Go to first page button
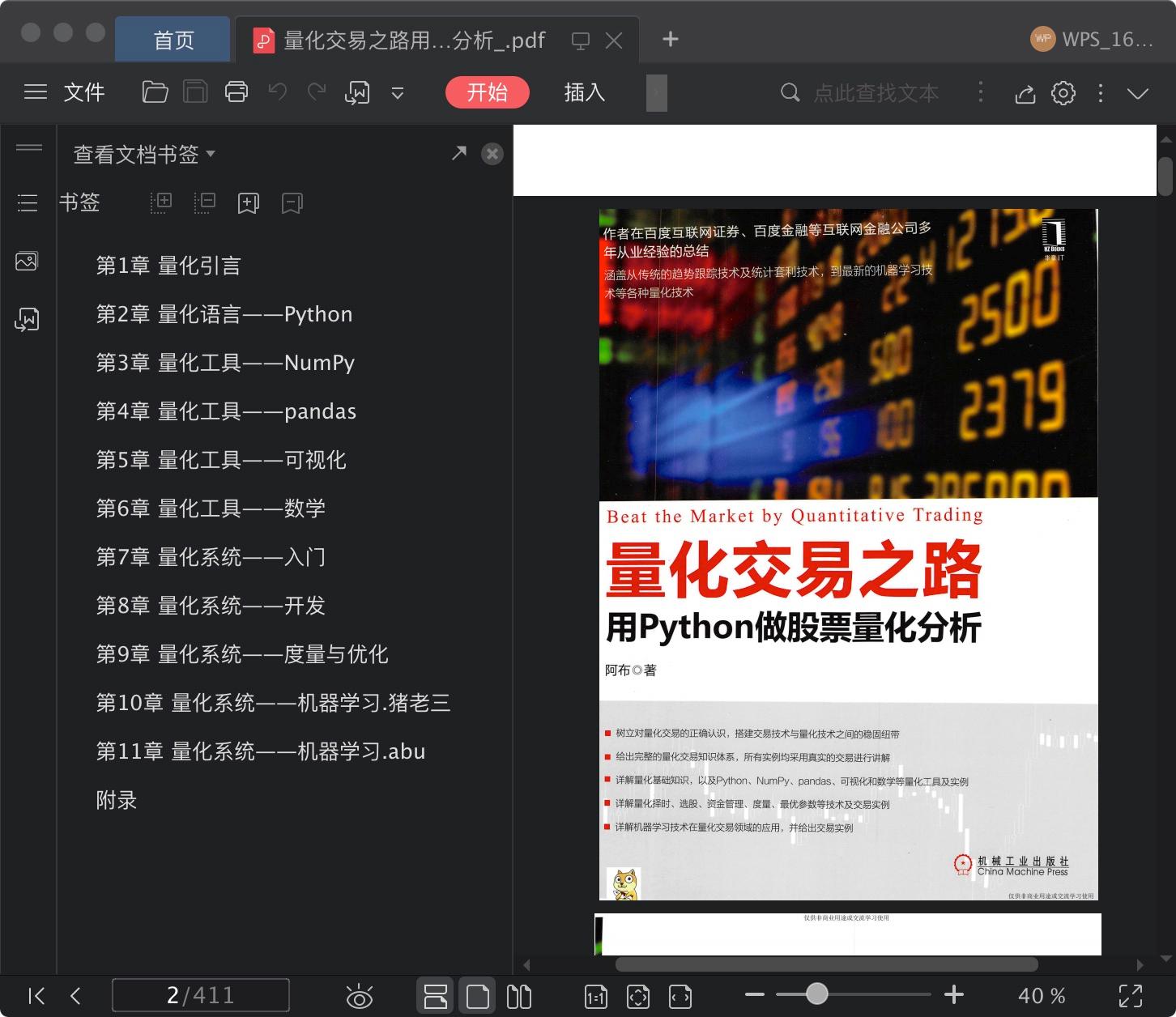The height and width of the screenshot is (1017, 1176). click(36, 996)
